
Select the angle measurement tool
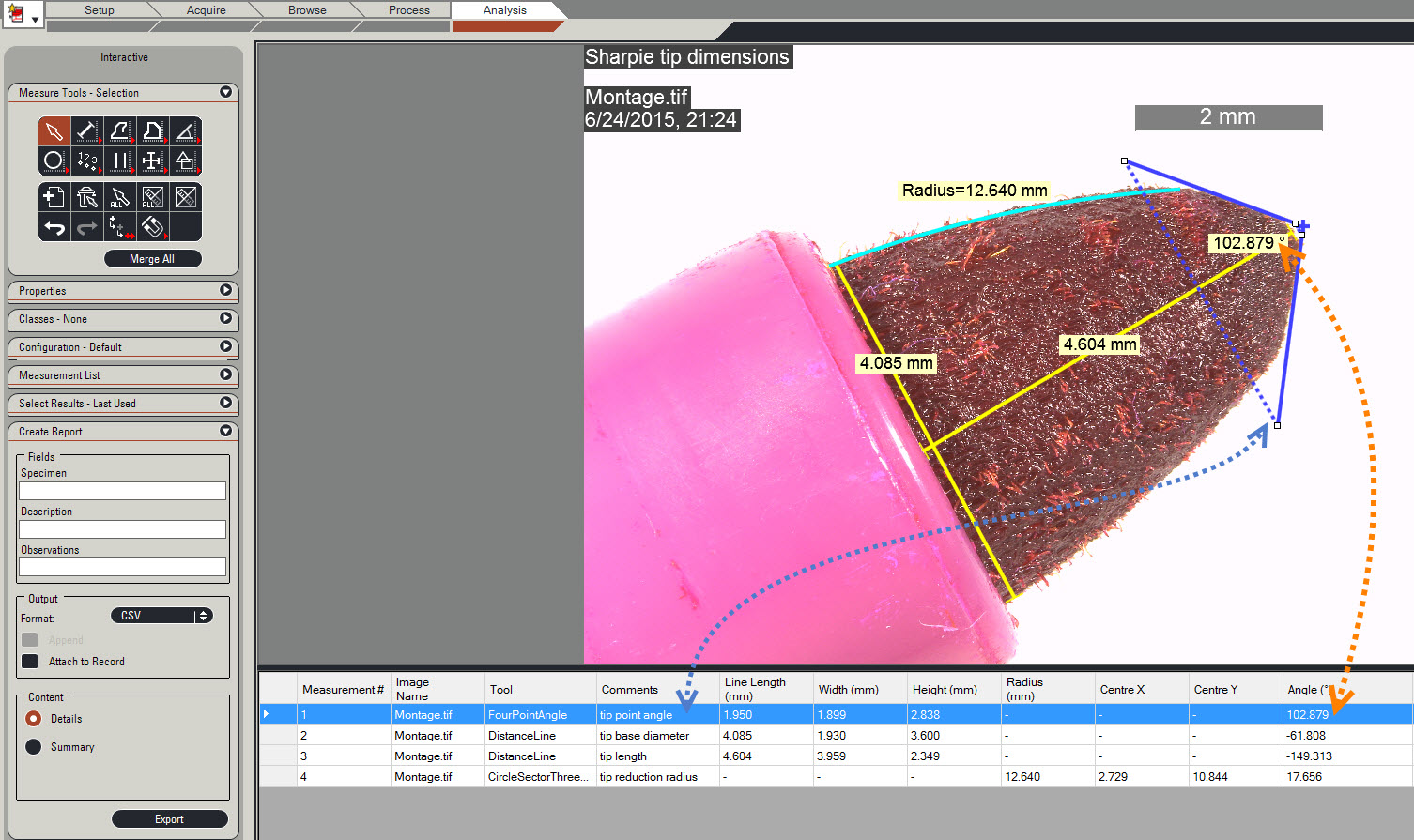pyautogui.click(x=186, y=131)
